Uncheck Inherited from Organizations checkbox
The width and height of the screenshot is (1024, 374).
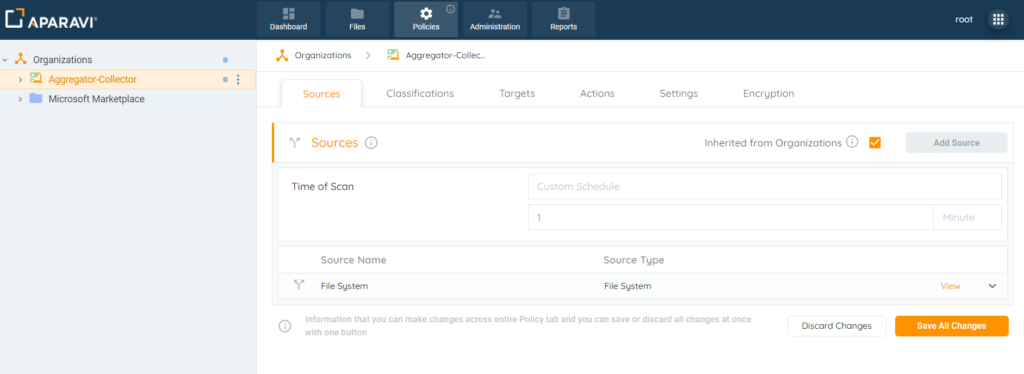coord(875,142)
